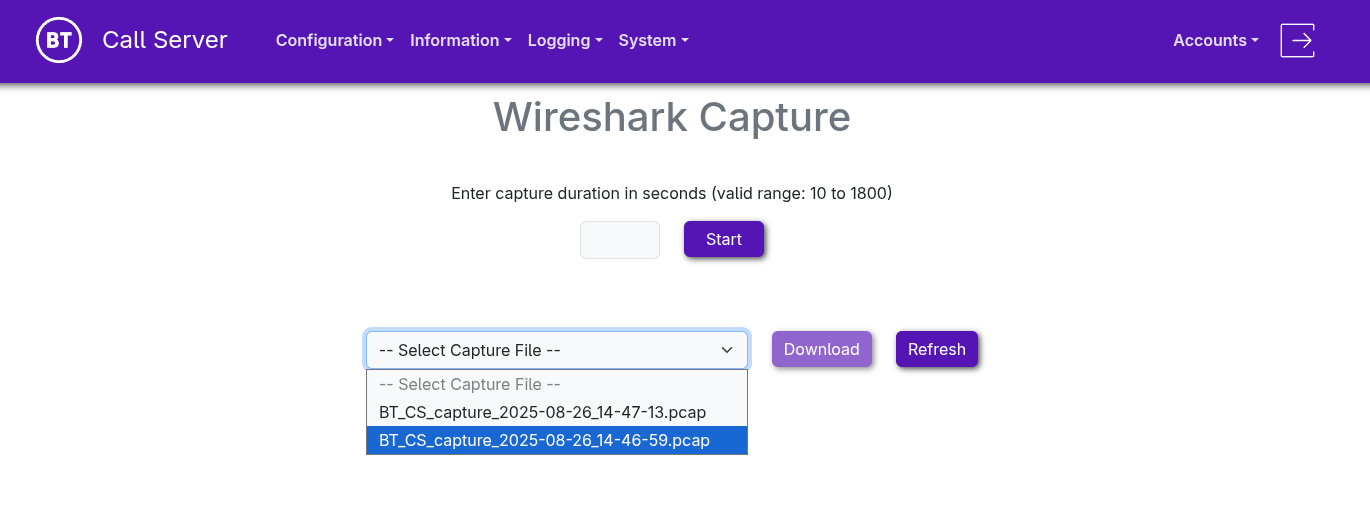1370x519 pixels.
Task: Start the Wireshark capture
Action: pos(724,240)
